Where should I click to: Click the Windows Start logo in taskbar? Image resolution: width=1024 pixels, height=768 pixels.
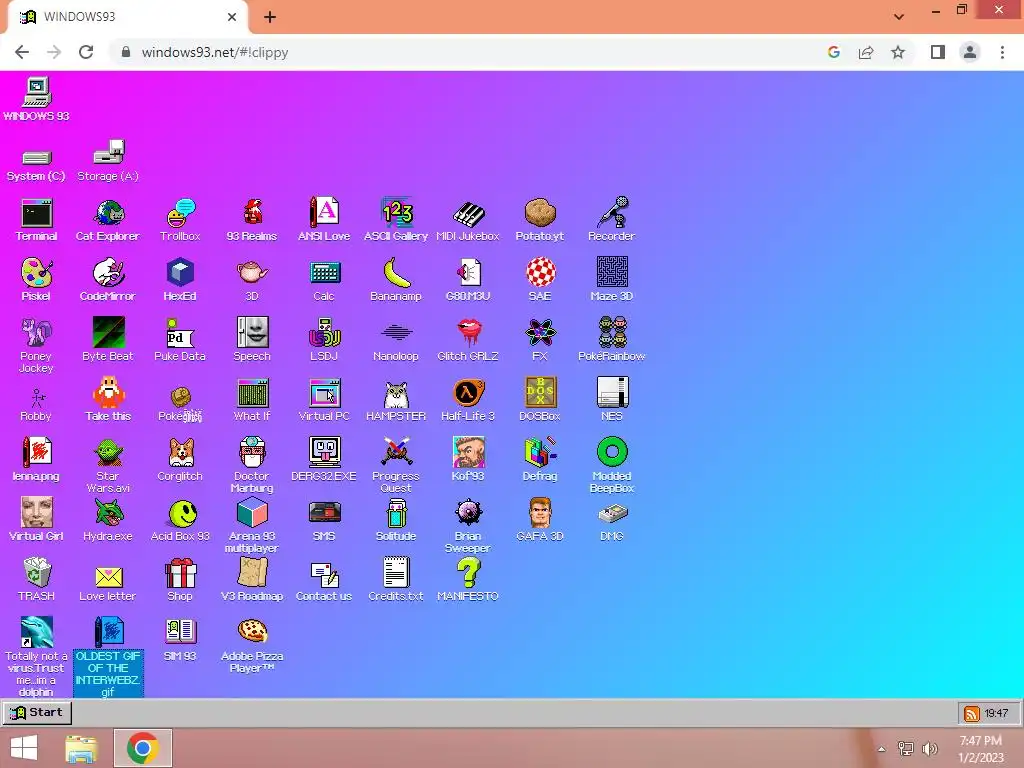(24, 748)
